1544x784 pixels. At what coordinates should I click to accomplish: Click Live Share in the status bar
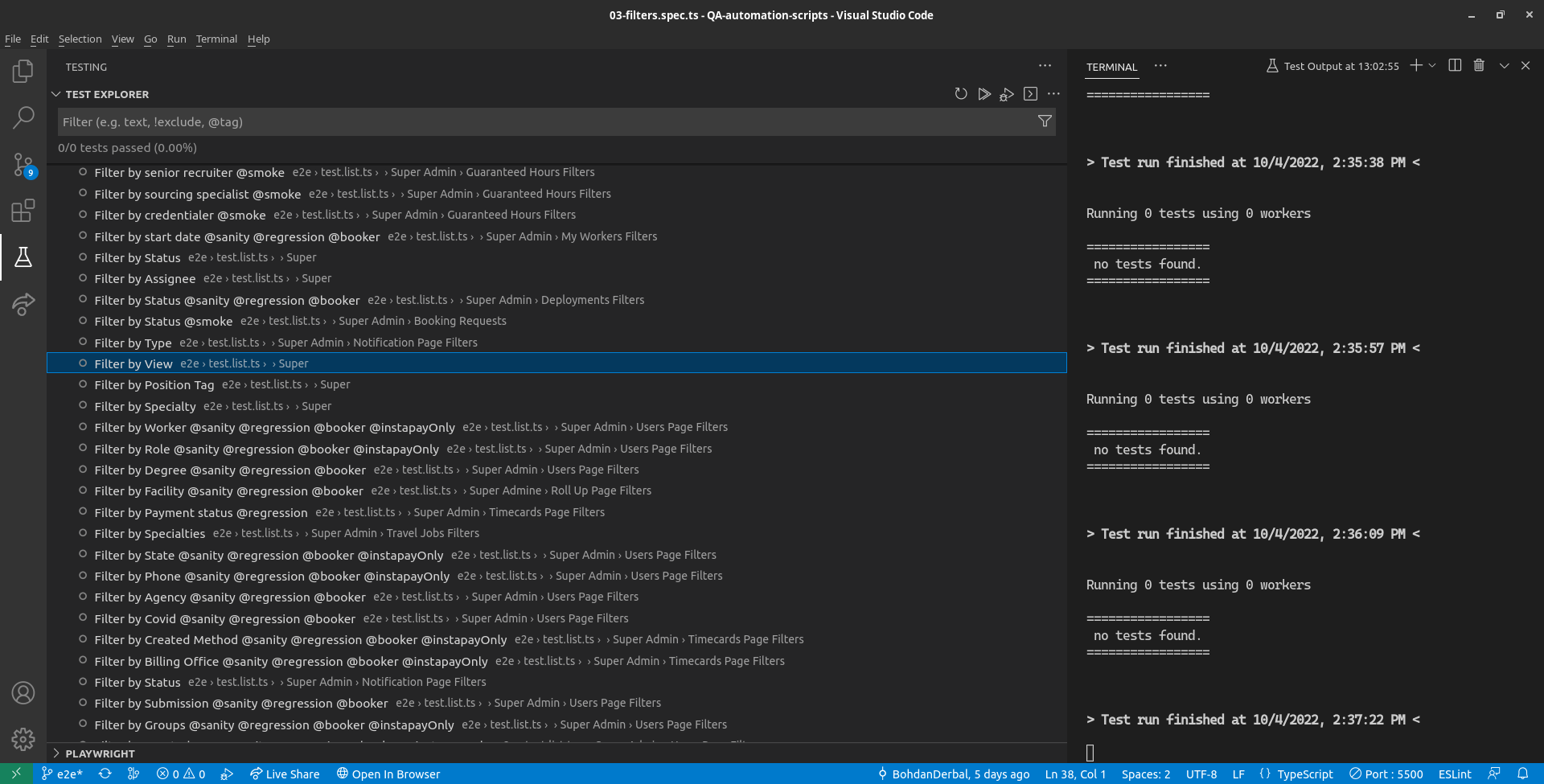click(285, 774)
